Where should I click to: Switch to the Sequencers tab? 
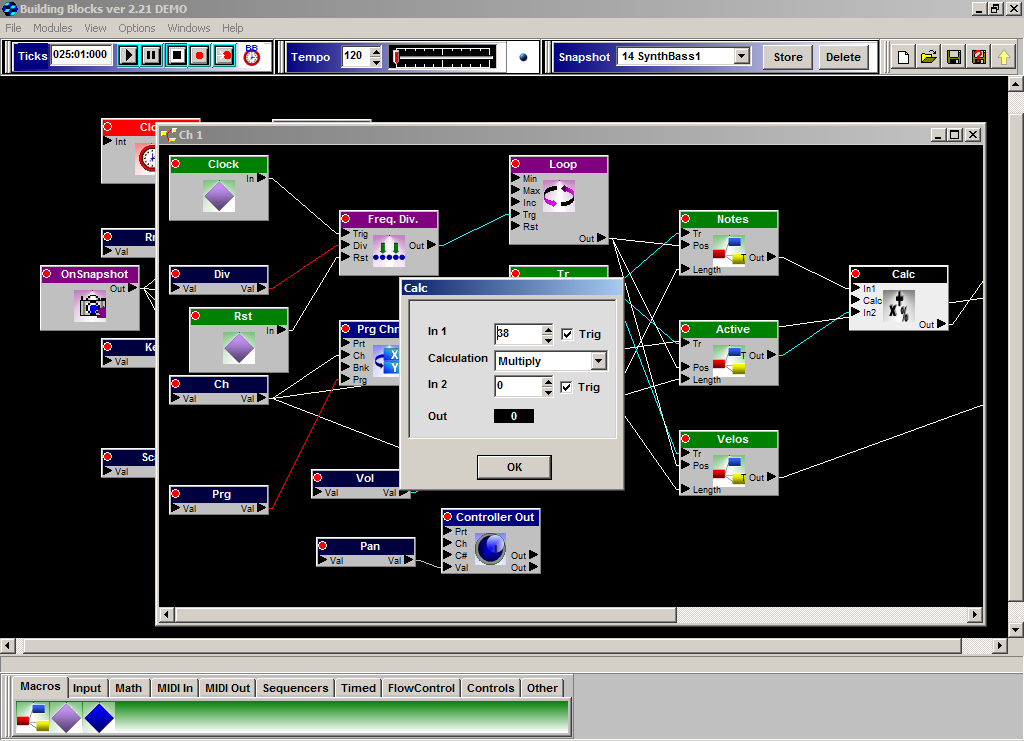click(295, 688)
